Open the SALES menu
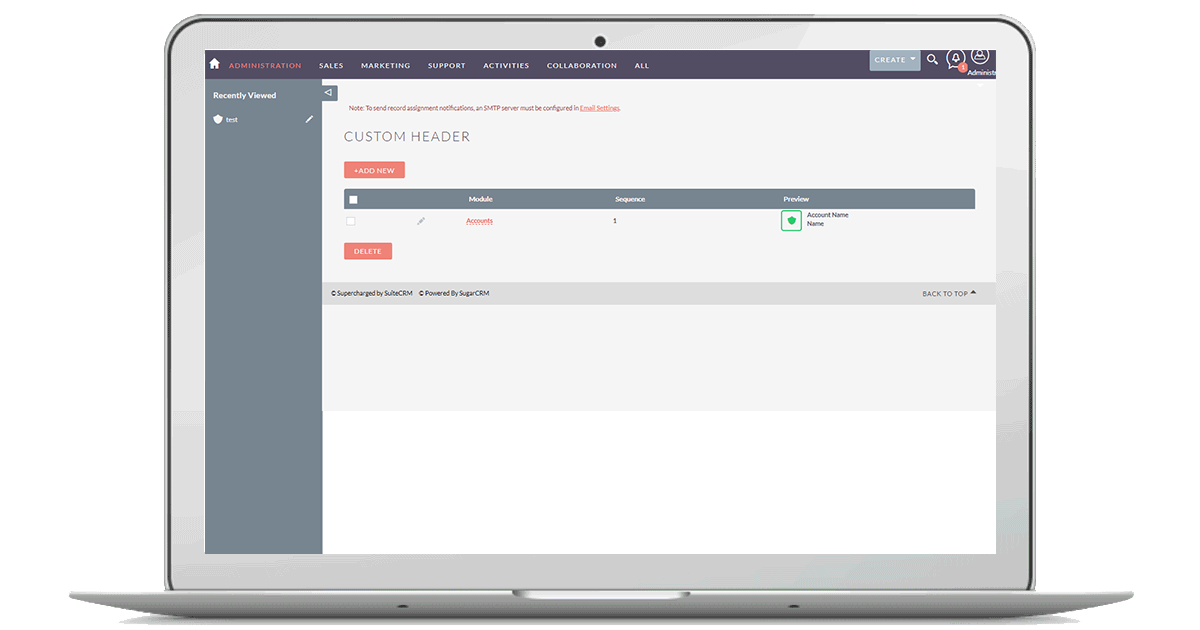The height and width of the screenshot is (630, 1200). pos(331,66)
